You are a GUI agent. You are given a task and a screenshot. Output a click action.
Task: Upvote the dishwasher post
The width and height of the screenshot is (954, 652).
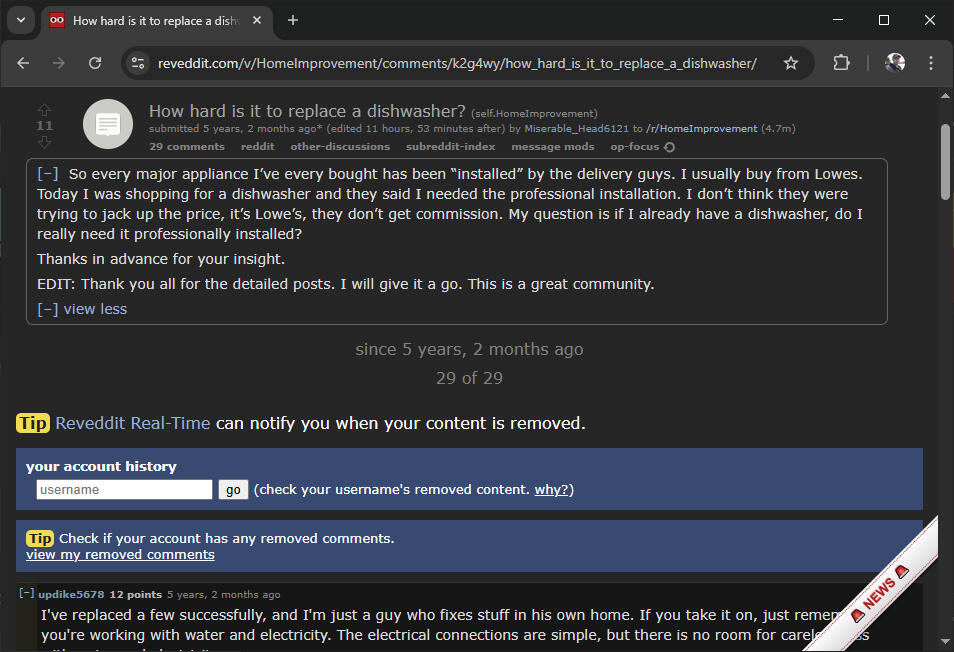[x=44, y=109]
